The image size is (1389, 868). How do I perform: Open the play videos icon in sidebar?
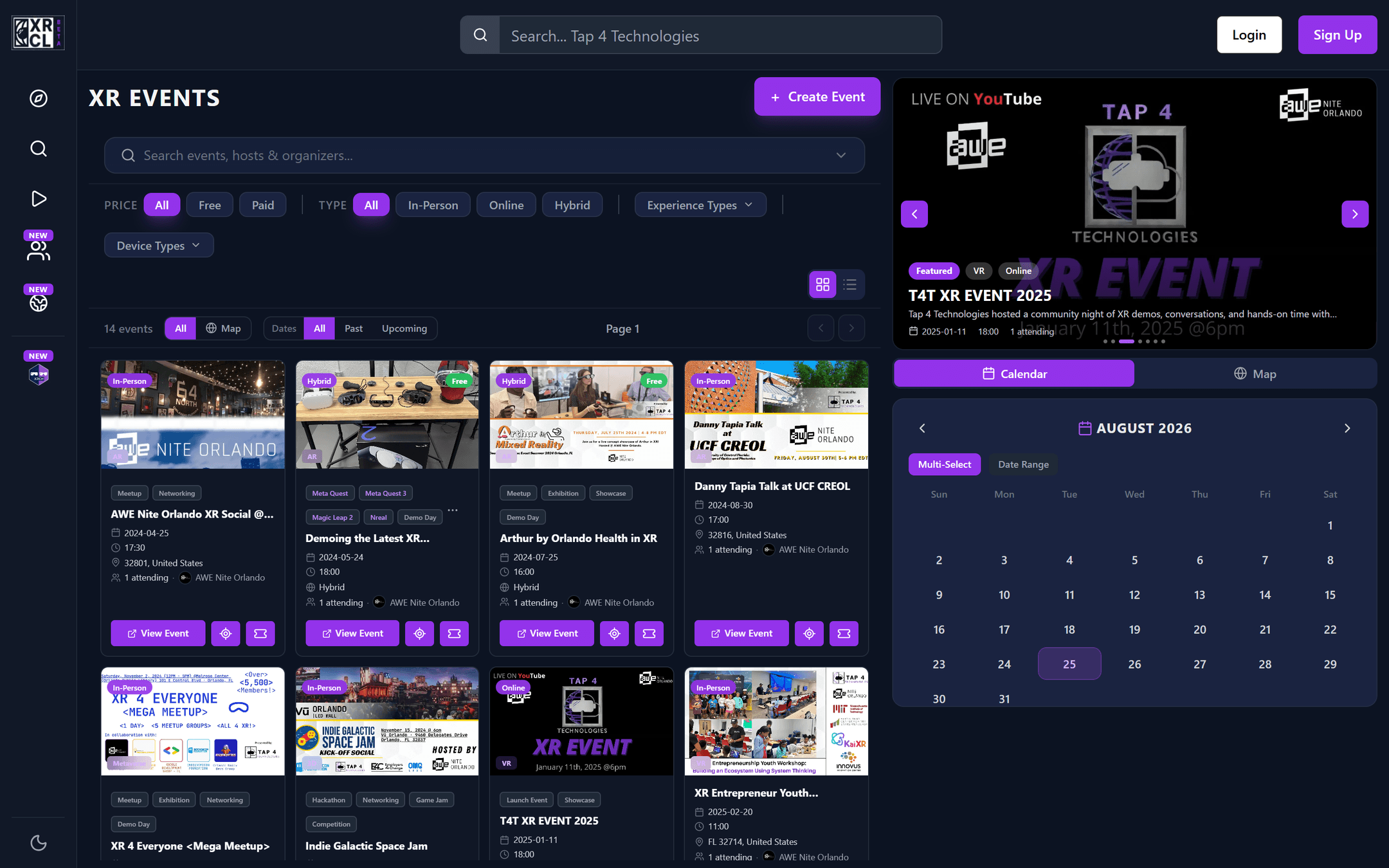[39, 199]
